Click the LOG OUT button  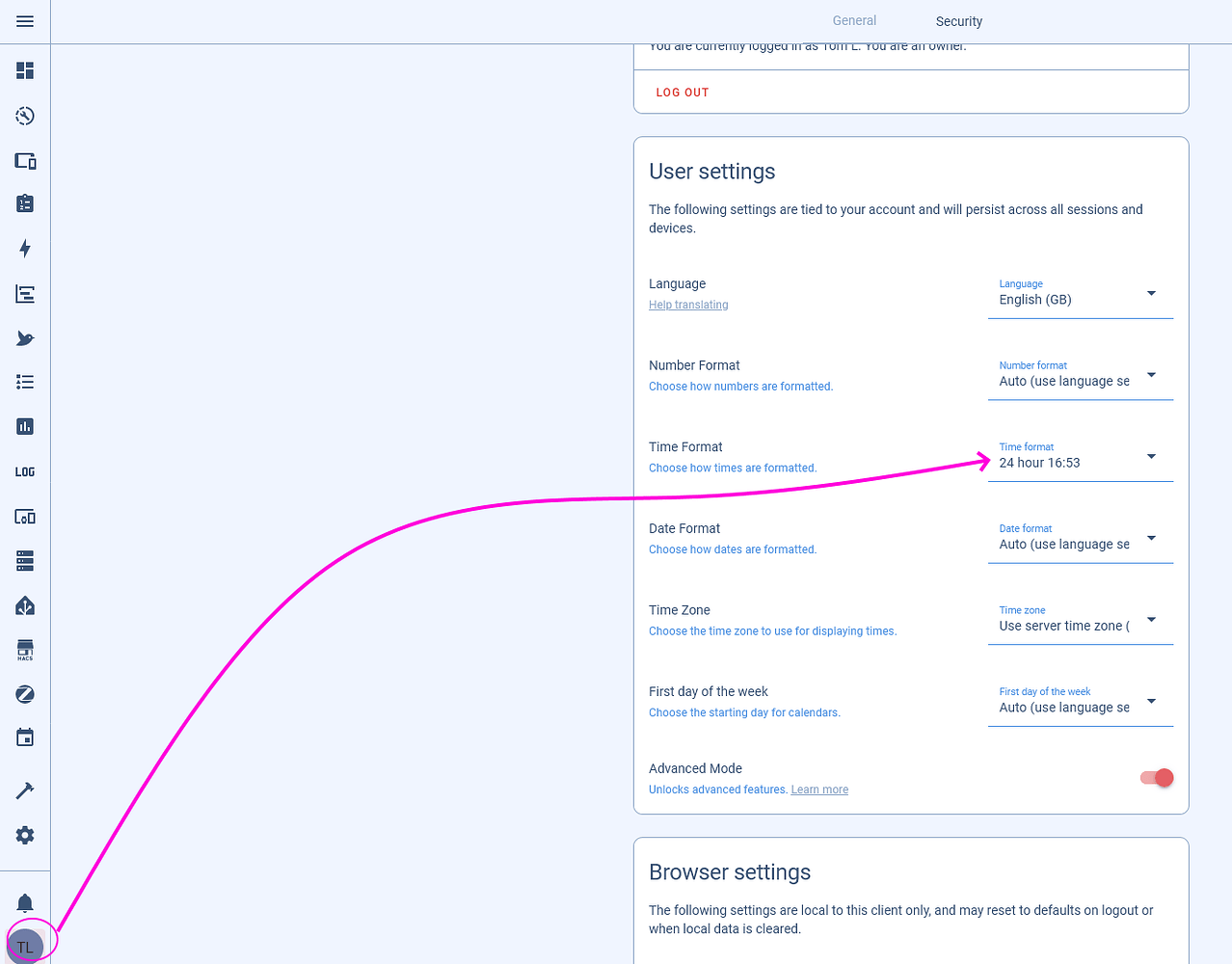coord(682,92)
